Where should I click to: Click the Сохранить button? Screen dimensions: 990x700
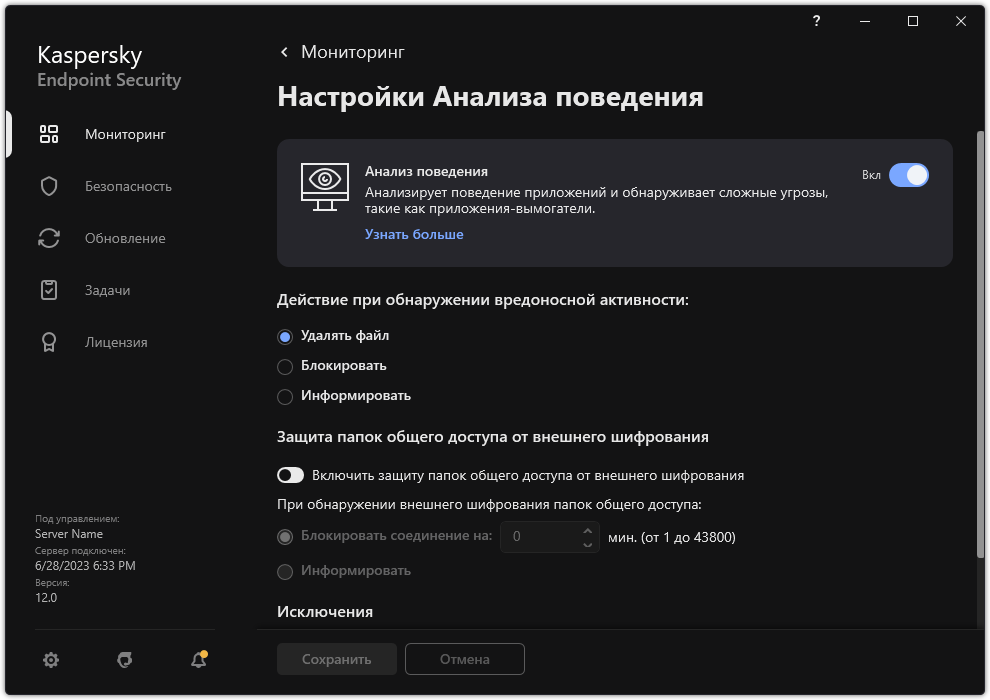336,659
